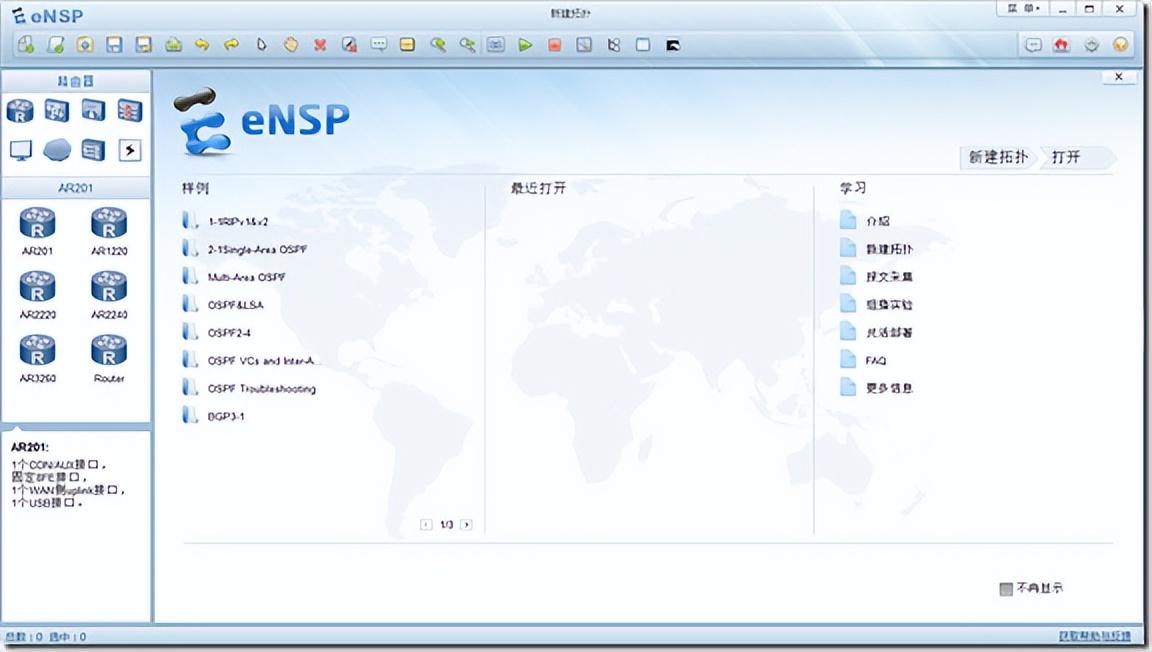Image resolution: width=1152 pixels, height=652 pixels.
Task: Open settings gear icon at top right
Action: click(1092, 45)
